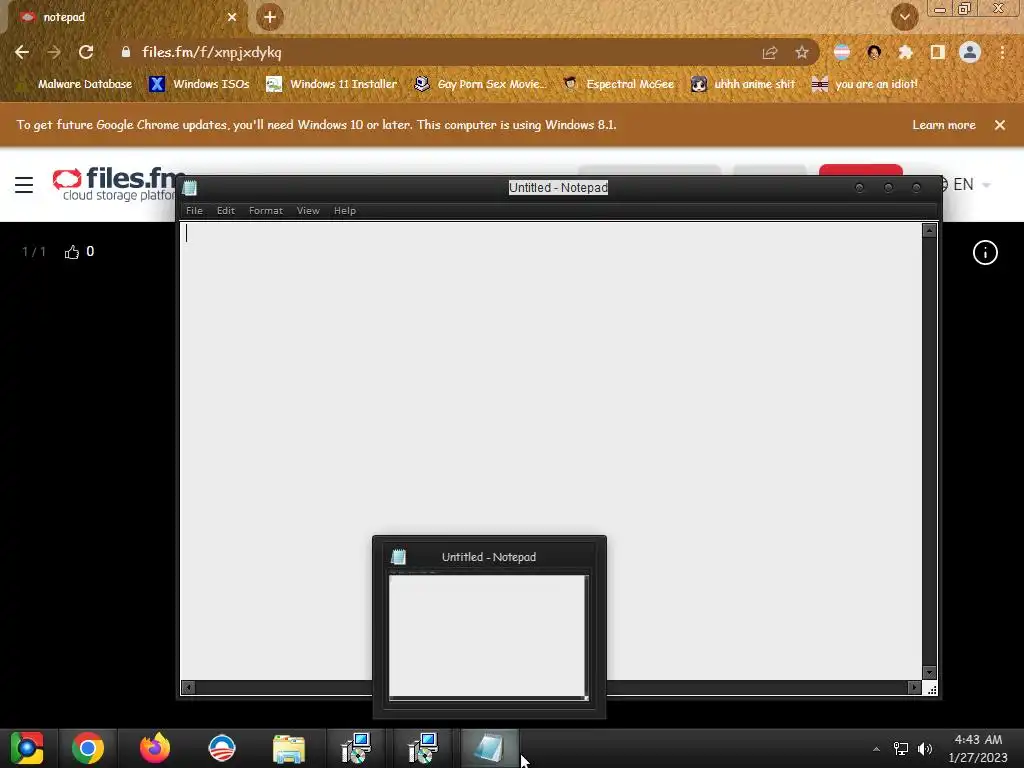
Task: Open Chrome three-dot menu
Action: point(1002,52)
